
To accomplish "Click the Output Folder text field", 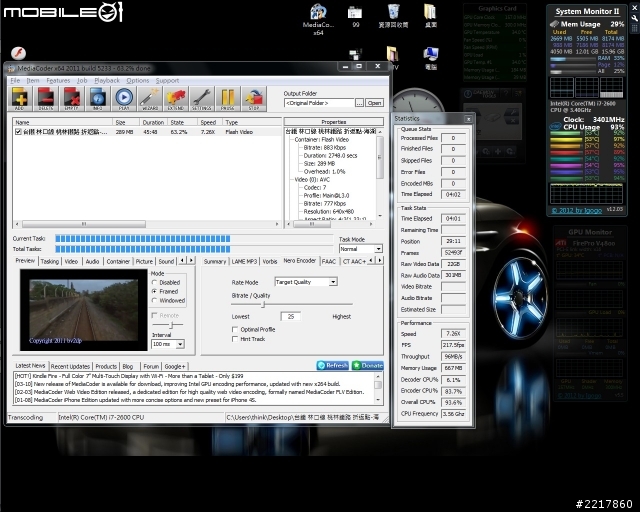I will pyautogui.click(x=319, y=103).
